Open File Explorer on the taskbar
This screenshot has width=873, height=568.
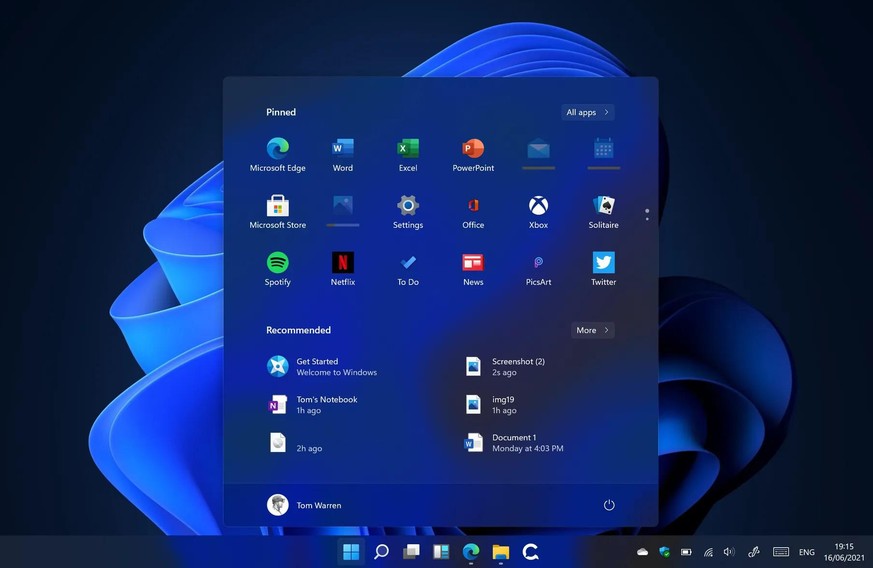point(501,552)
